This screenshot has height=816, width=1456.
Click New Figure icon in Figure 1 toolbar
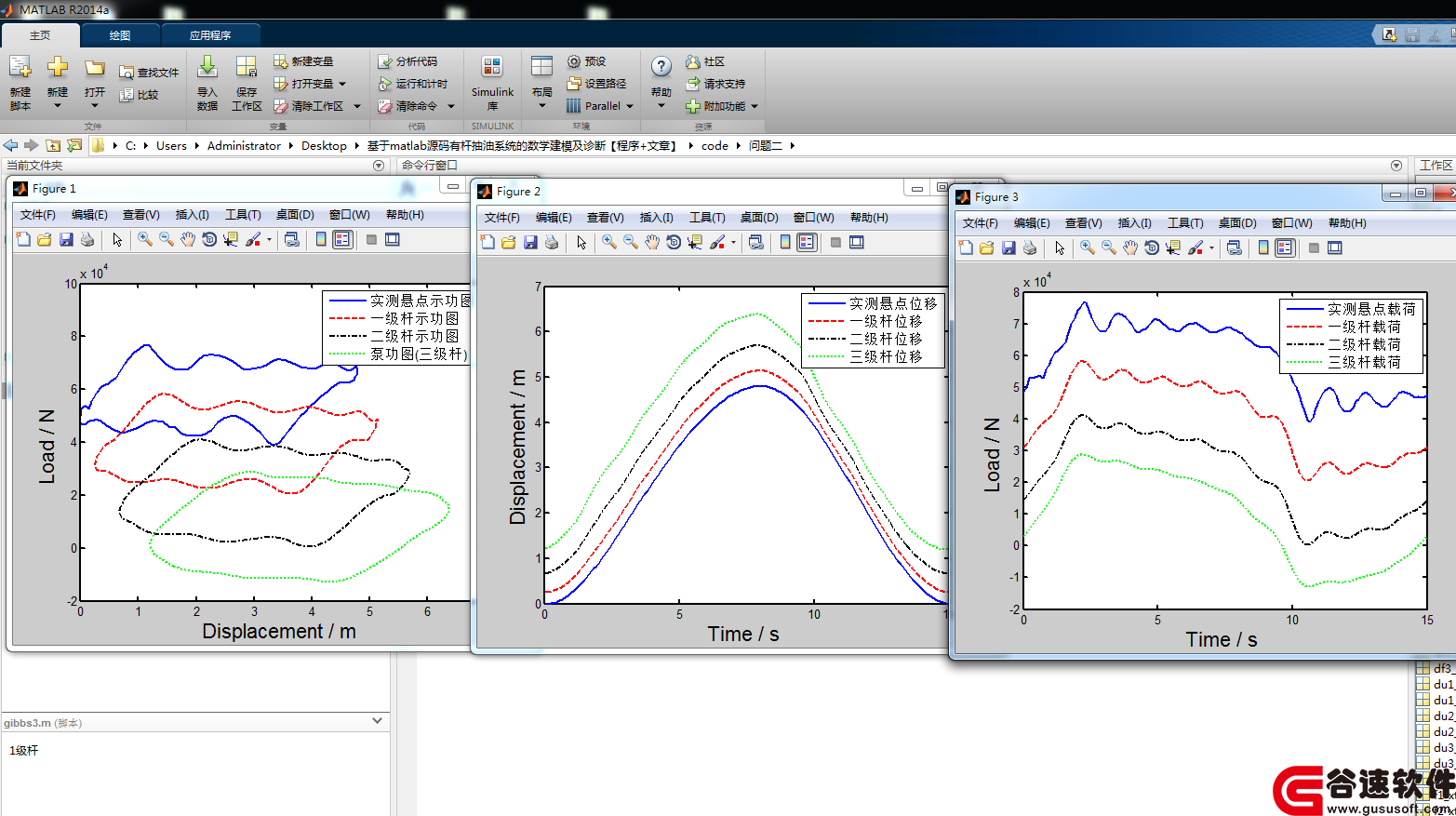point(24,239)
